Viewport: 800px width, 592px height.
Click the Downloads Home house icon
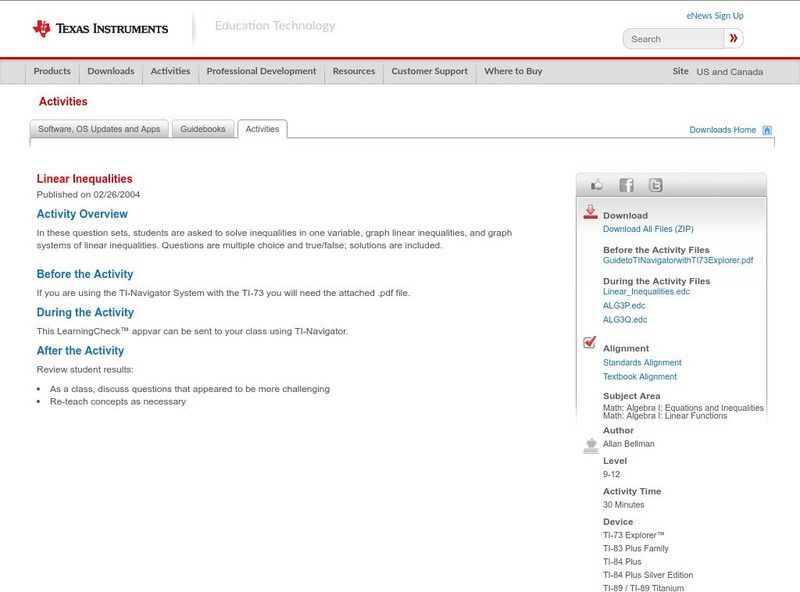(767, 130)
